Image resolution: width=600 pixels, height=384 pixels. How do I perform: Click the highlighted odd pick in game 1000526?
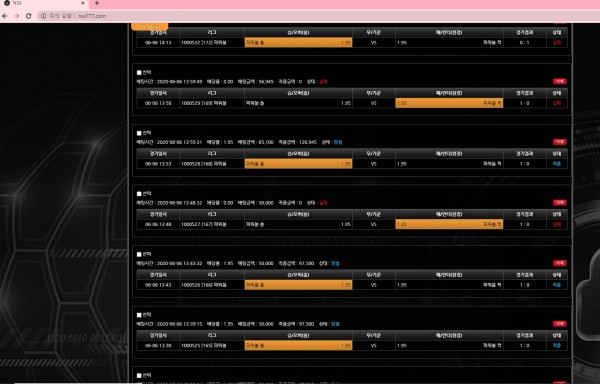tap(298, 285)
